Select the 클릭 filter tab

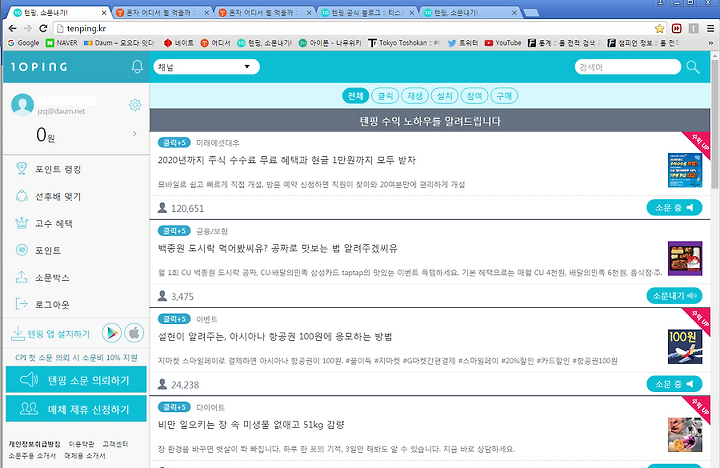click(385, 96)
